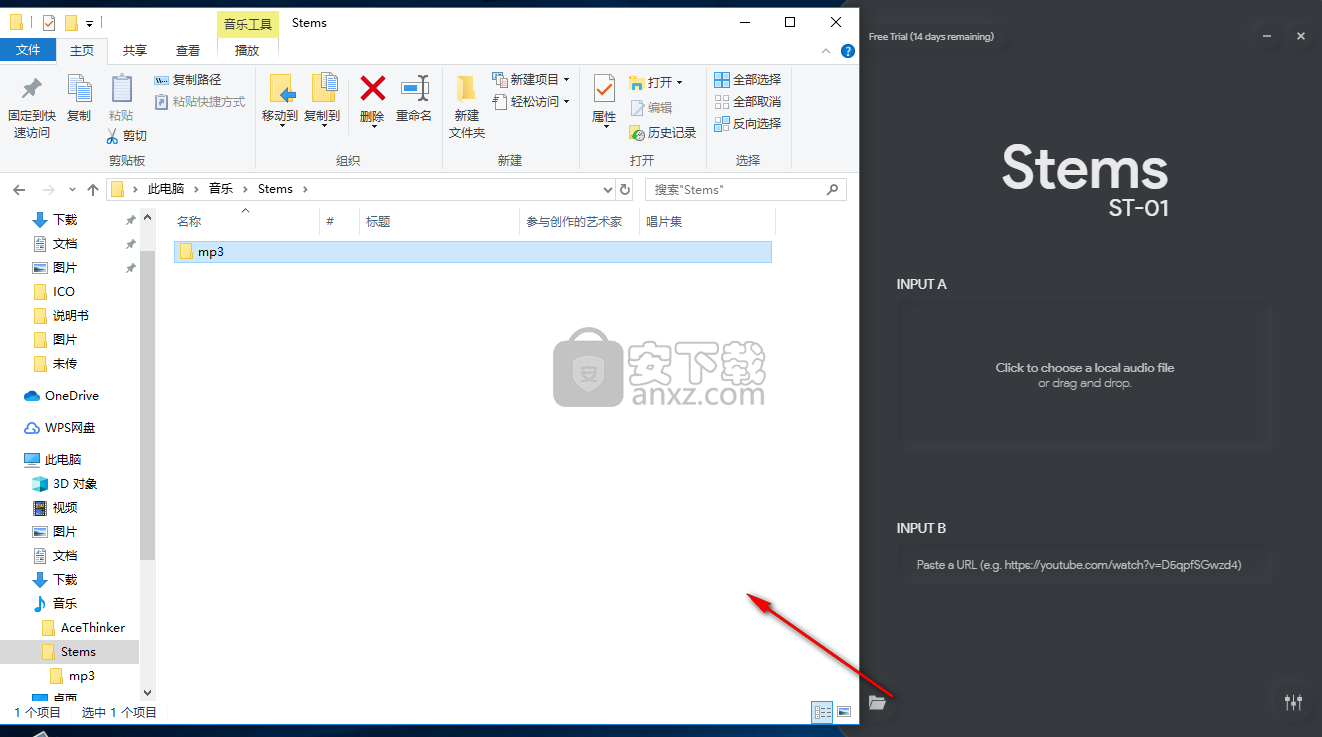1322x737 pixels.
Task: Click Free Trial (14 days remaining) label
Action: (931, 37)
